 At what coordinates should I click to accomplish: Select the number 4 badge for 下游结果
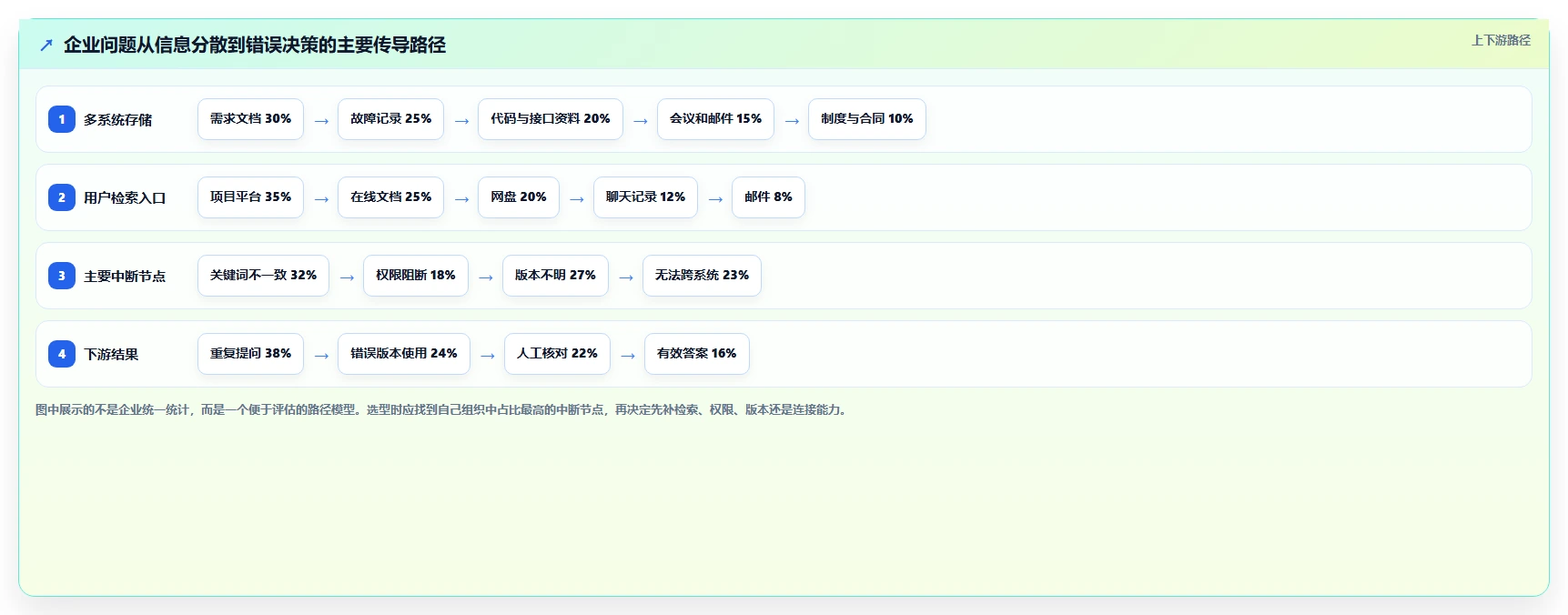62,354
